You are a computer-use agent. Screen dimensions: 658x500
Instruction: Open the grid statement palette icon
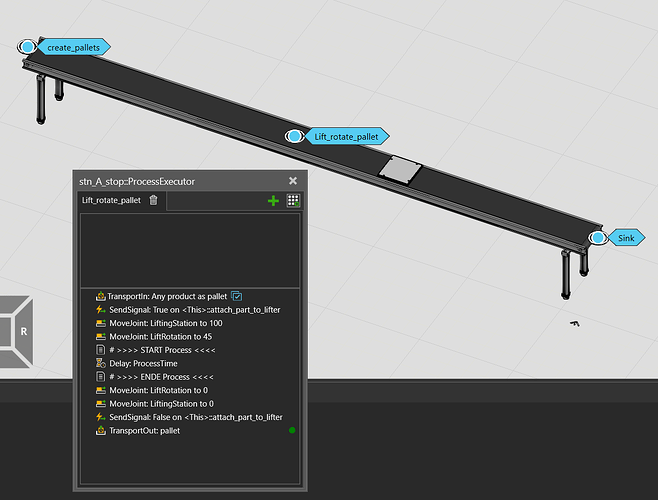pyautogui.click(x=293, y=201)
